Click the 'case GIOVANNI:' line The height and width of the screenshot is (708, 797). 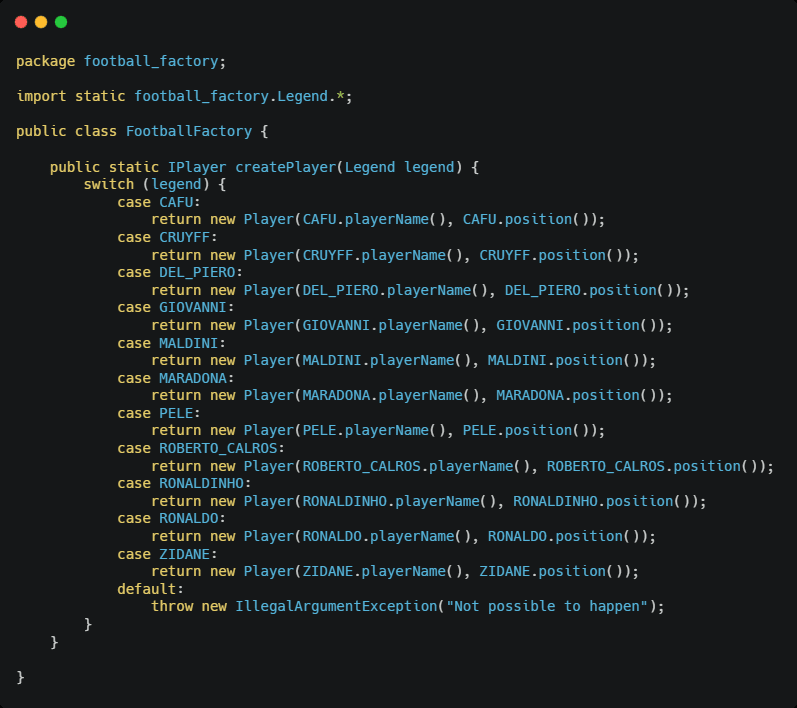click(x=176, y=307)
